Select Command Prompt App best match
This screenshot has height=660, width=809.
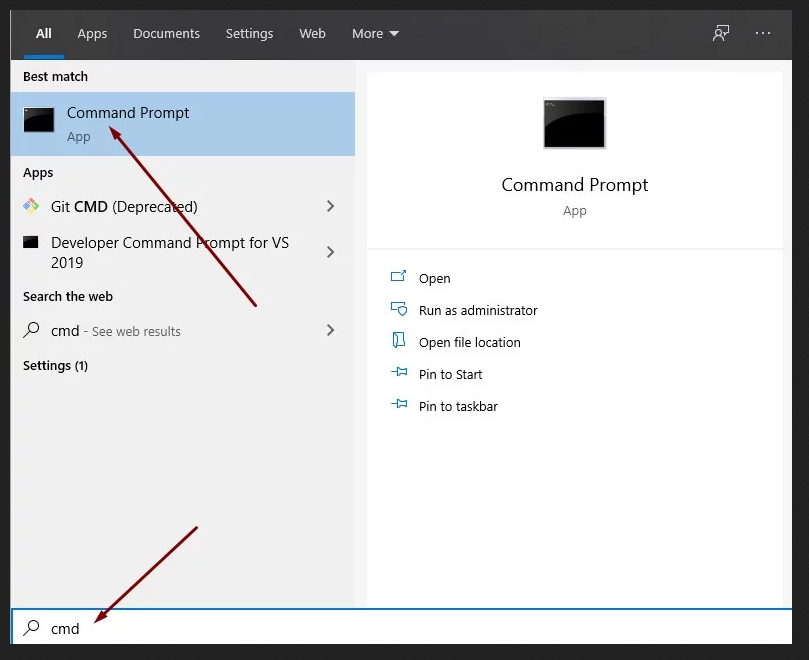[x=183, y=124]
